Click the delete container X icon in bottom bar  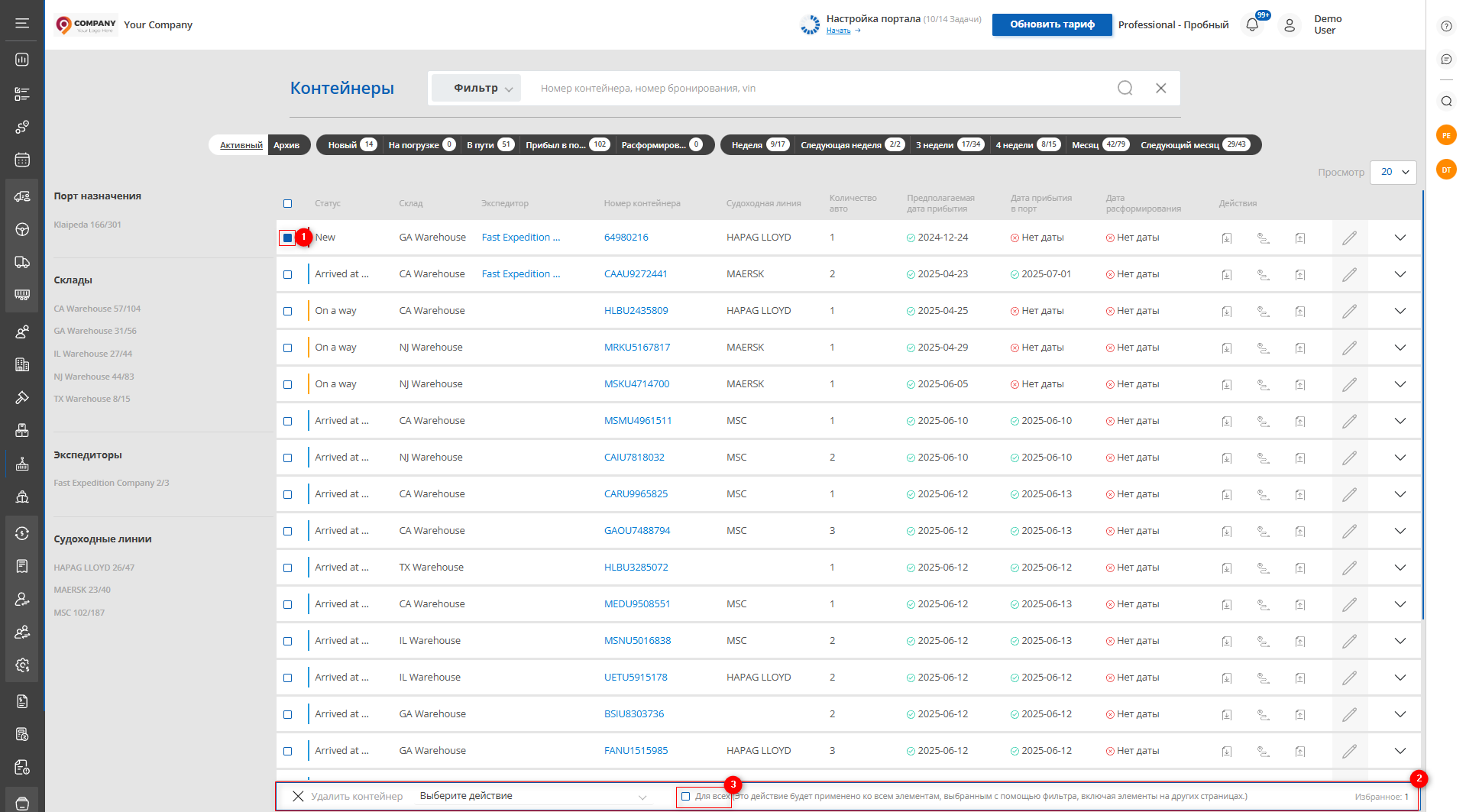[x=298, y=796]
